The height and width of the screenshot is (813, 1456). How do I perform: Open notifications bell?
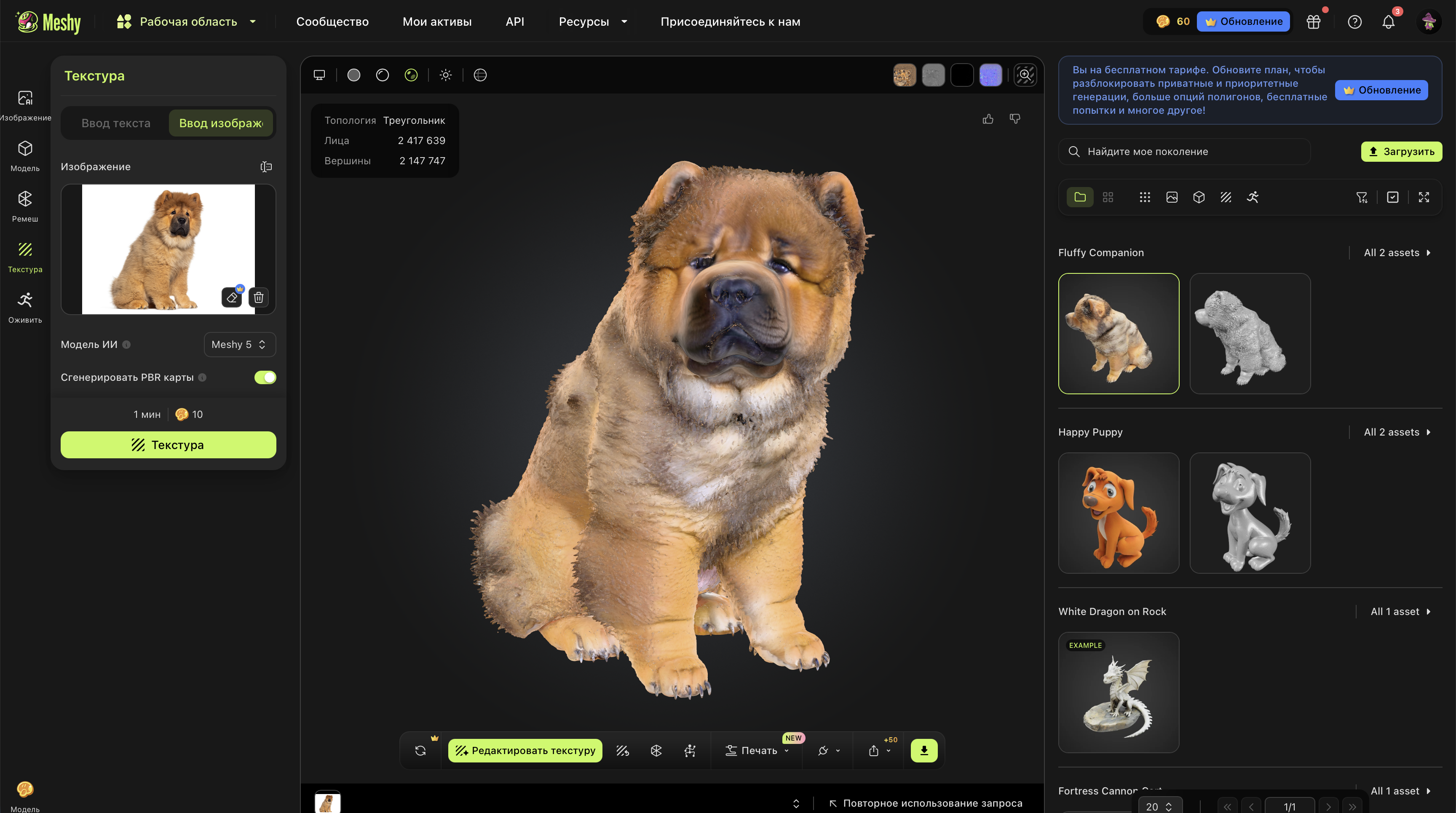(x=1388, y=21)
